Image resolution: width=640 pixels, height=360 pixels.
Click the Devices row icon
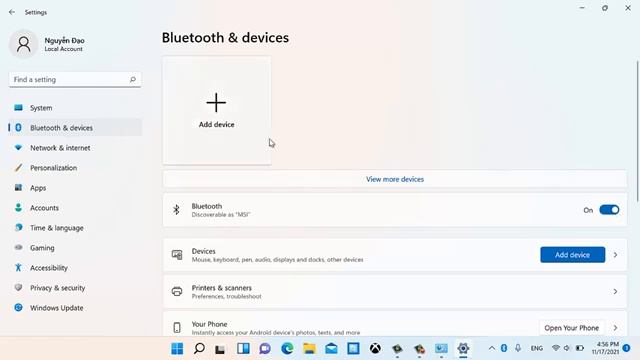pos(177,255)
